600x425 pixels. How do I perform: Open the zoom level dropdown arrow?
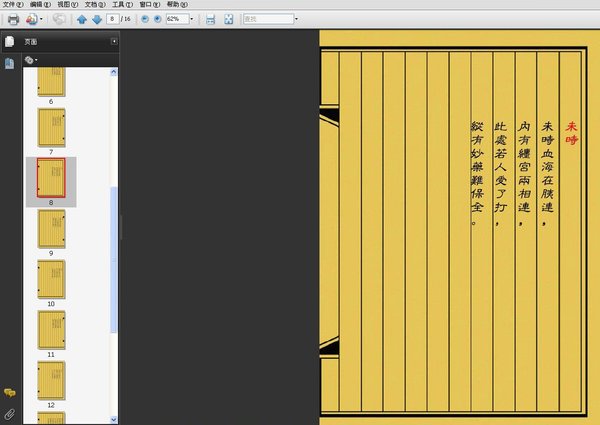point(192,19)
